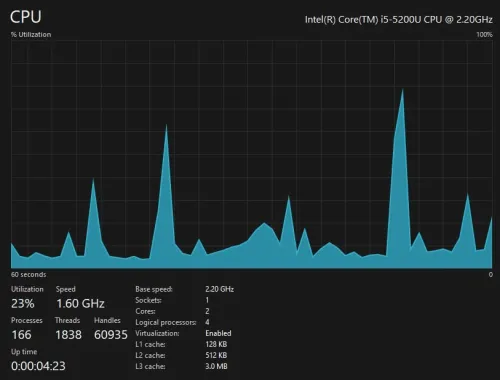Click the Virtualization Enabled value
Image resolution: width=500 pixels, height=380 pixels.
218,333
